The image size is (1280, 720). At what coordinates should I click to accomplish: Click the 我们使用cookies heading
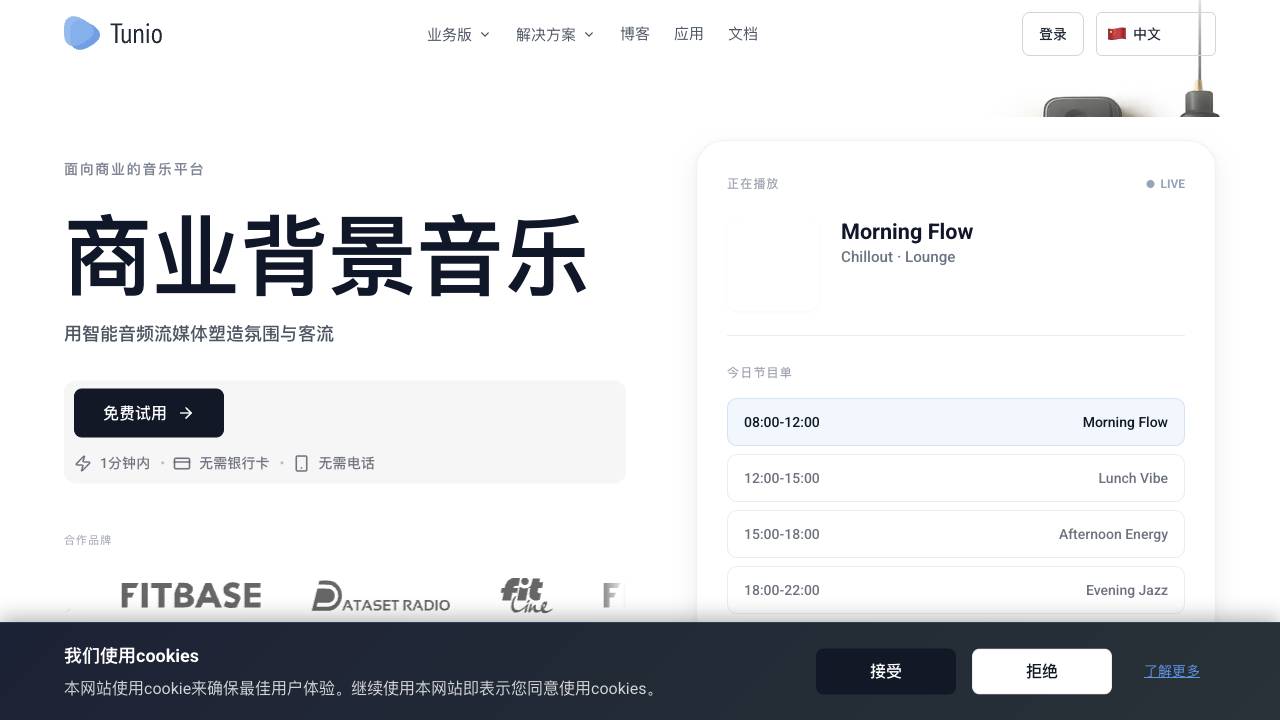click(132, 656)
